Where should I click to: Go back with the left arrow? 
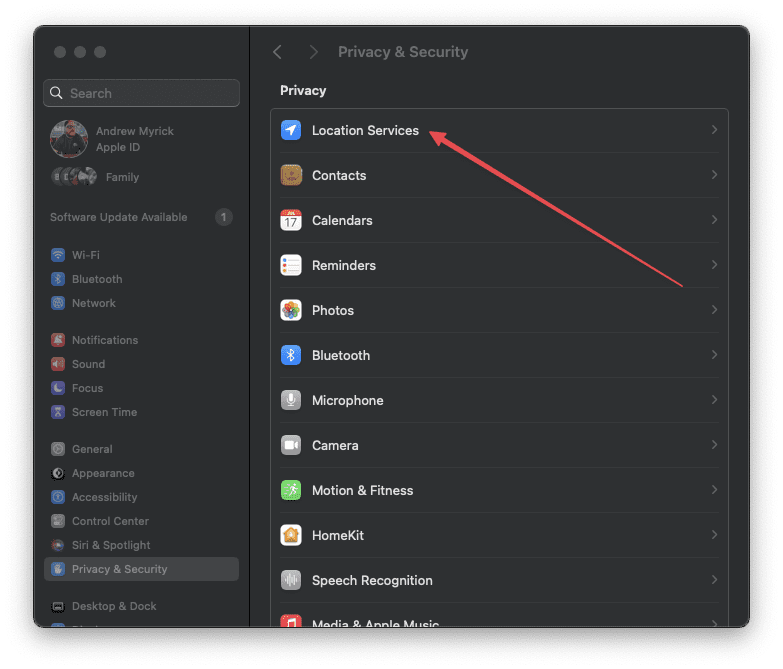point(278,52)
